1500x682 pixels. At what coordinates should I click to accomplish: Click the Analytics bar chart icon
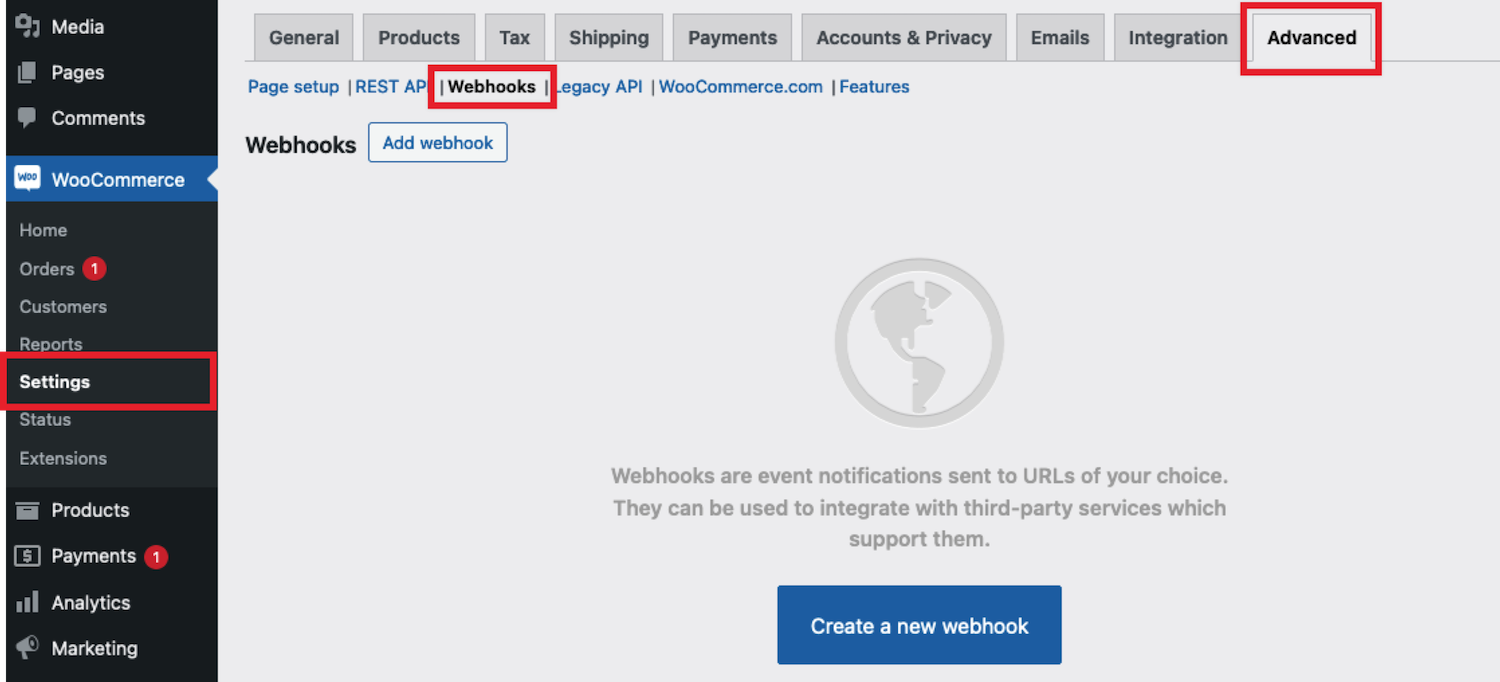pos(28,602)
